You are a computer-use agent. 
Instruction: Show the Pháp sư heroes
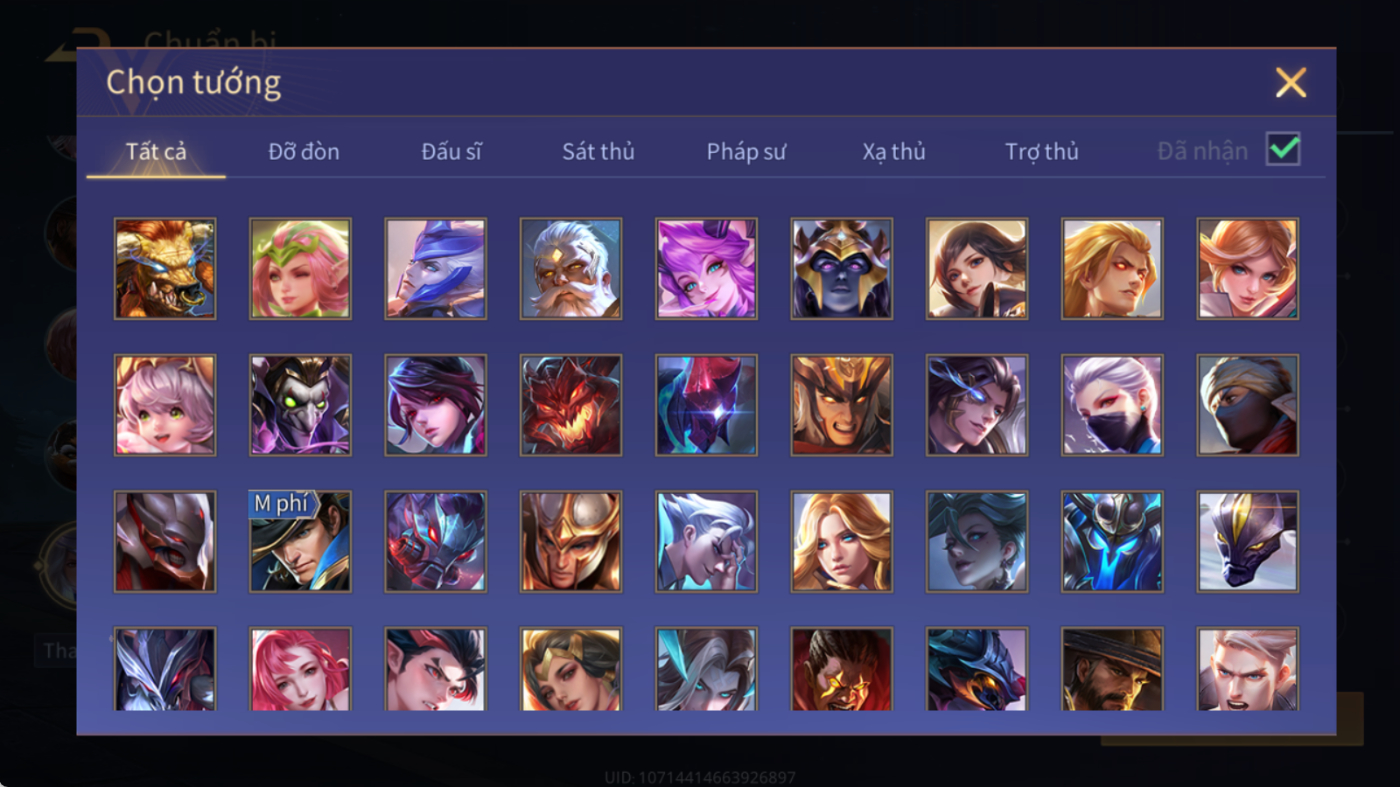point(746,151)
